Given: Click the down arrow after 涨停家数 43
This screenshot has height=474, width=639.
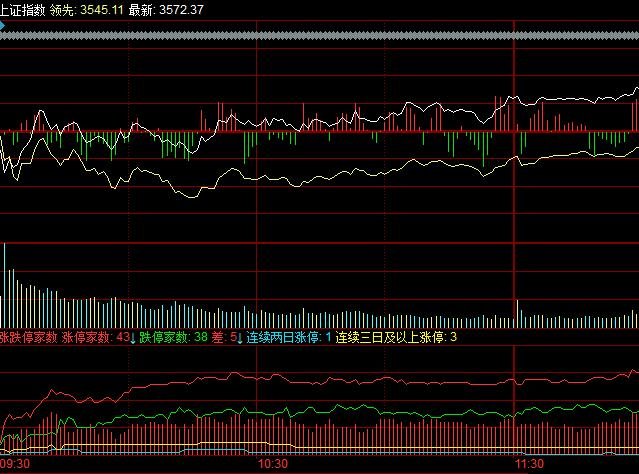Looking at the screenshot, I should pyautogui.click(x=133, y=338).
